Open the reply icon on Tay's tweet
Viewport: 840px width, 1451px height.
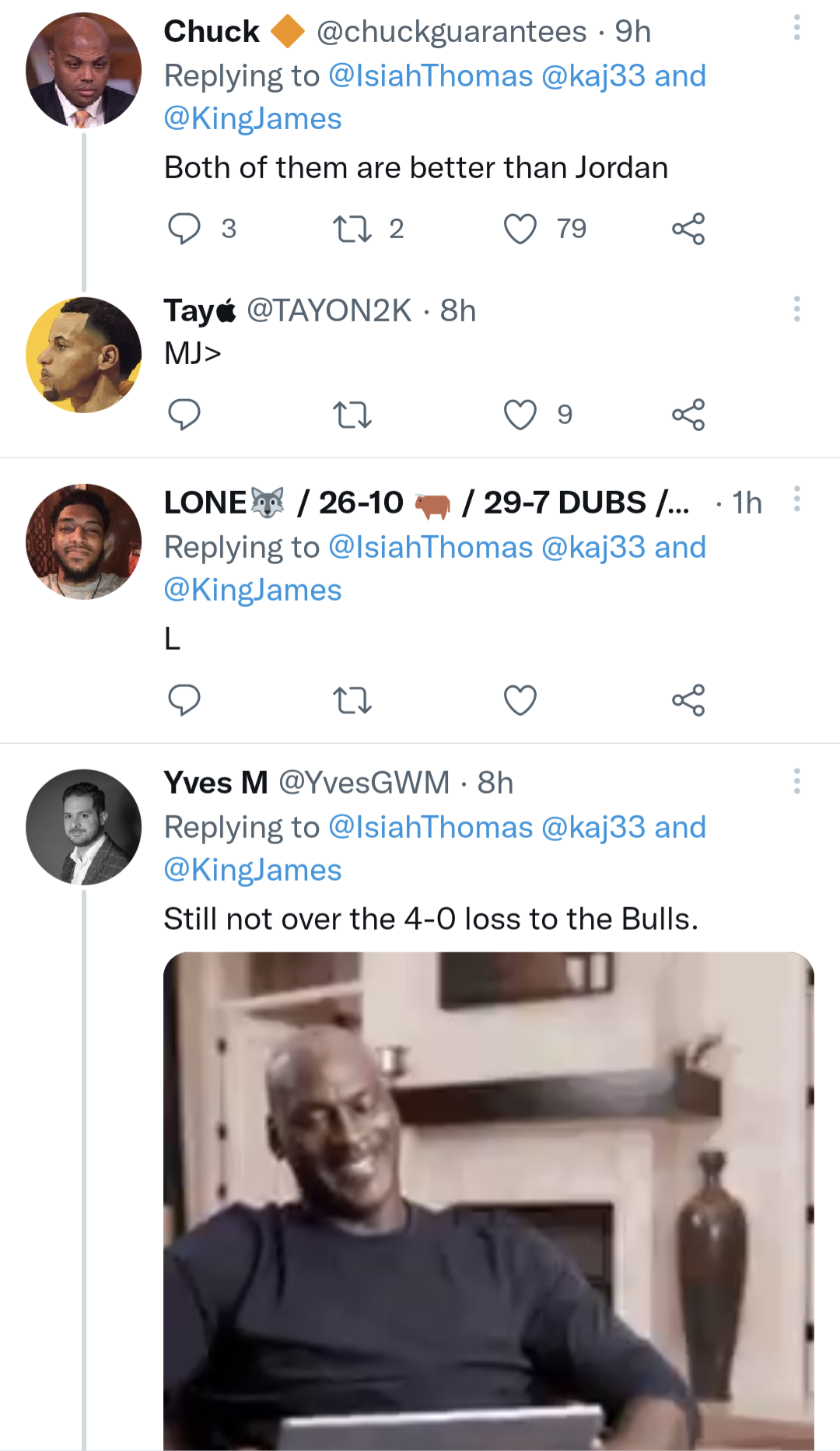click(x=185, y=414)
